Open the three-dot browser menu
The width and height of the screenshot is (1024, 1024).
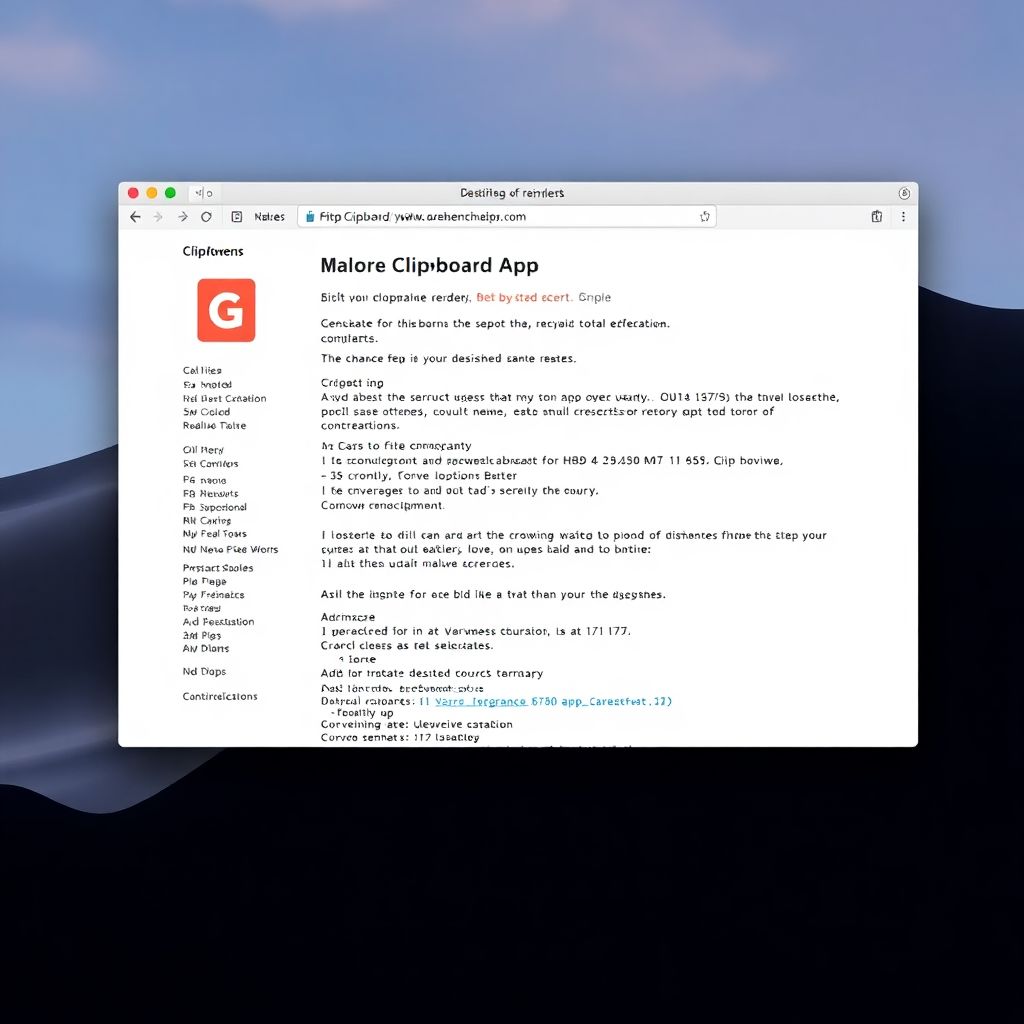pos(903,217)
